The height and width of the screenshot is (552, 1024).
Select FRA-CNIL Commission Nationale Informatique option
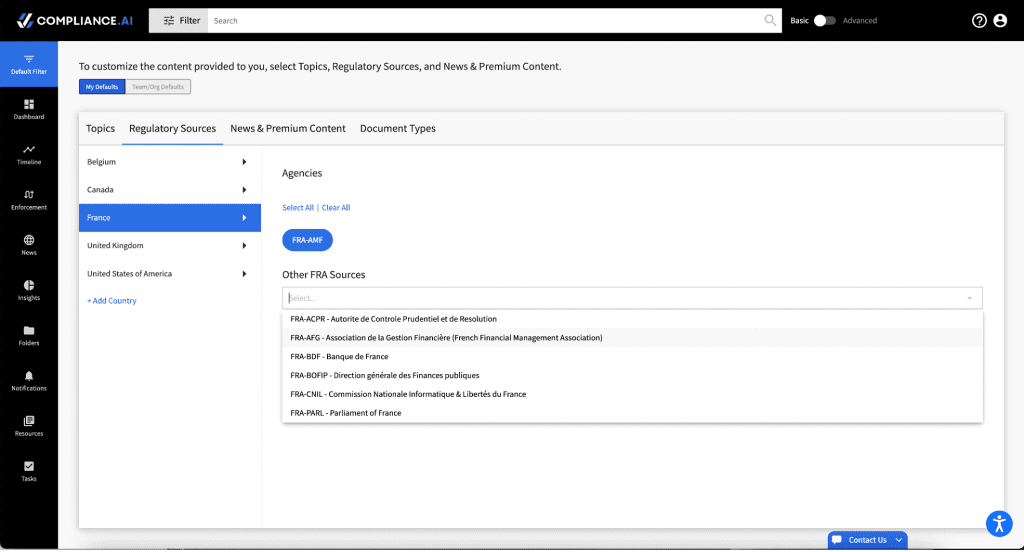click(x=632, y=395)
